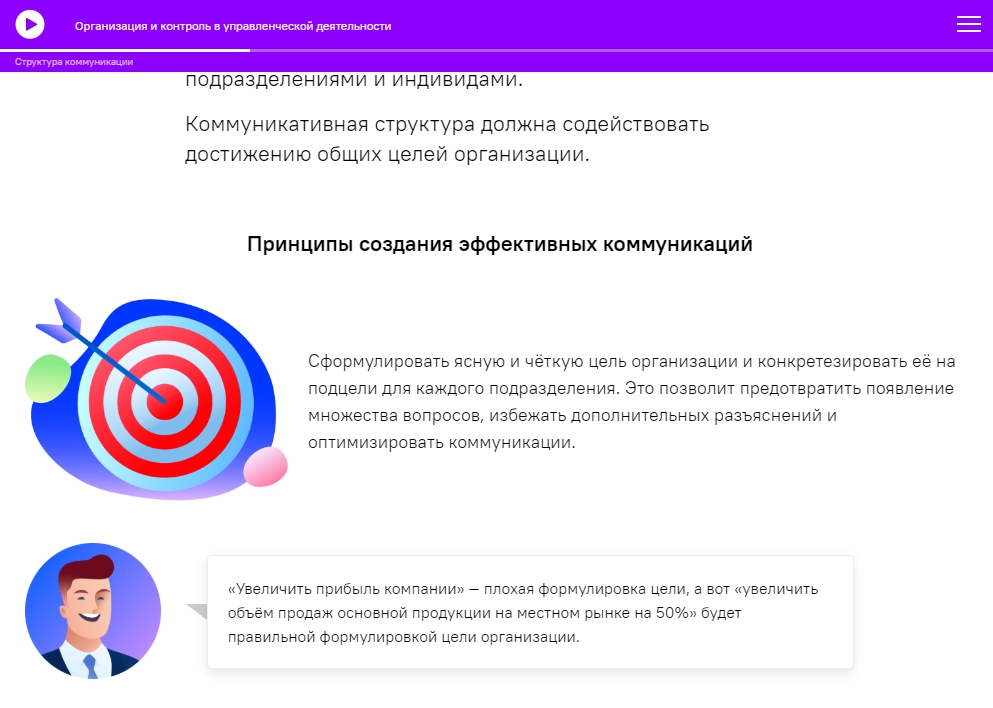This screenshot has width=993, height=708.
Task: Click the course title «Организация и контроль в управленческой деятельности»
Action: (233, 26)
